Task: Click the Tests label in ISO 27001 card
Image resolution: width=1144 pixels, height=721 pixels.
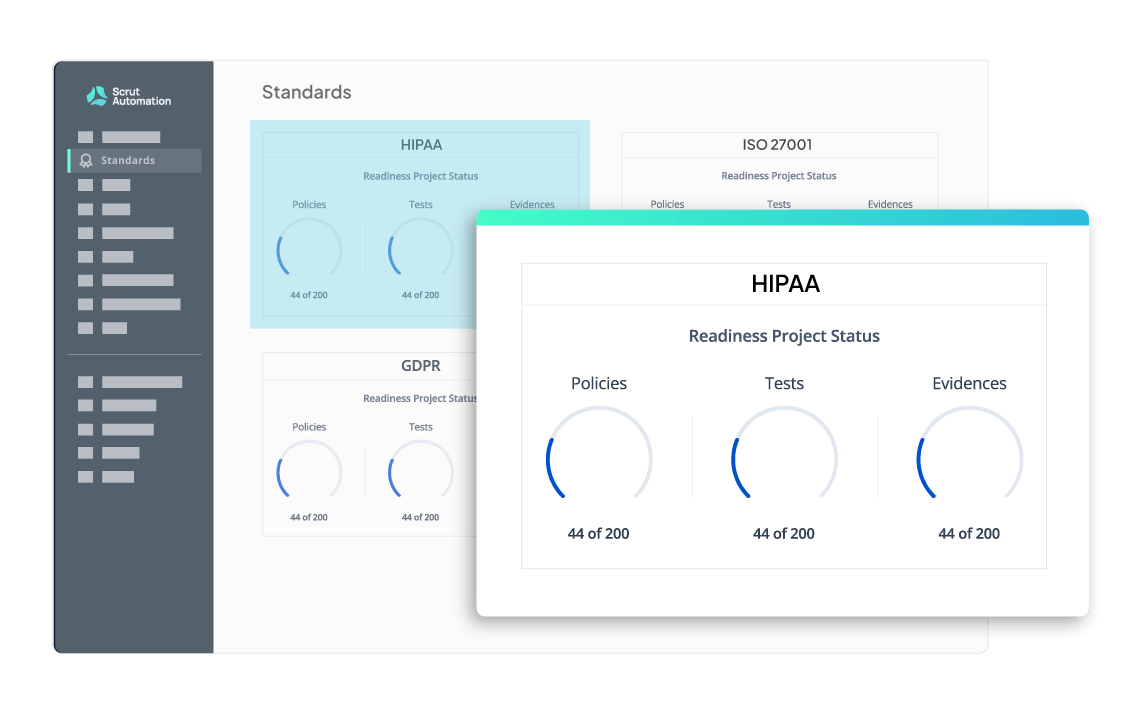Action: (778, 204)
